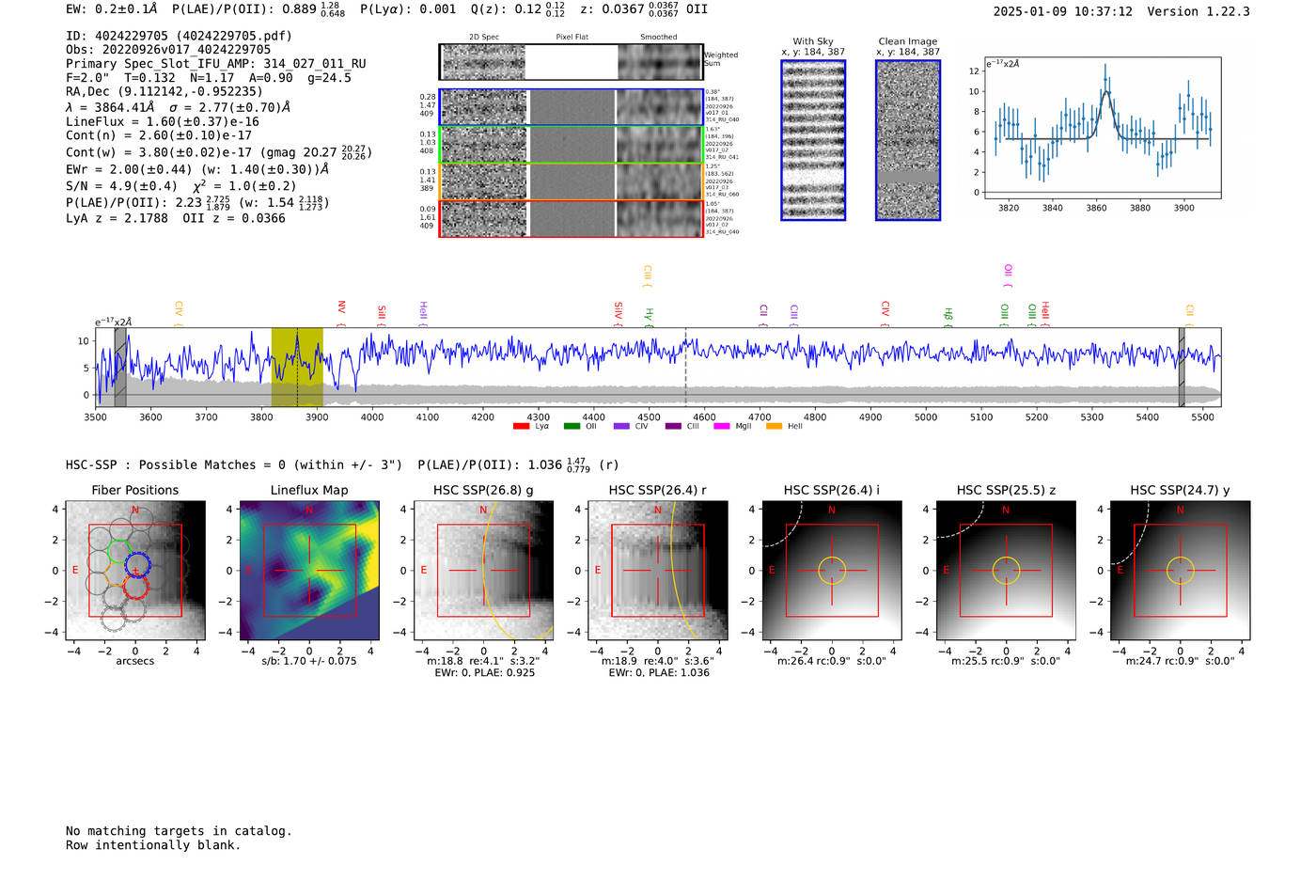Click the 's/b: 1.70 +/- 0.075' caption
The width and height of the screenshot is (1316, 896).
[x=309, y=661]
